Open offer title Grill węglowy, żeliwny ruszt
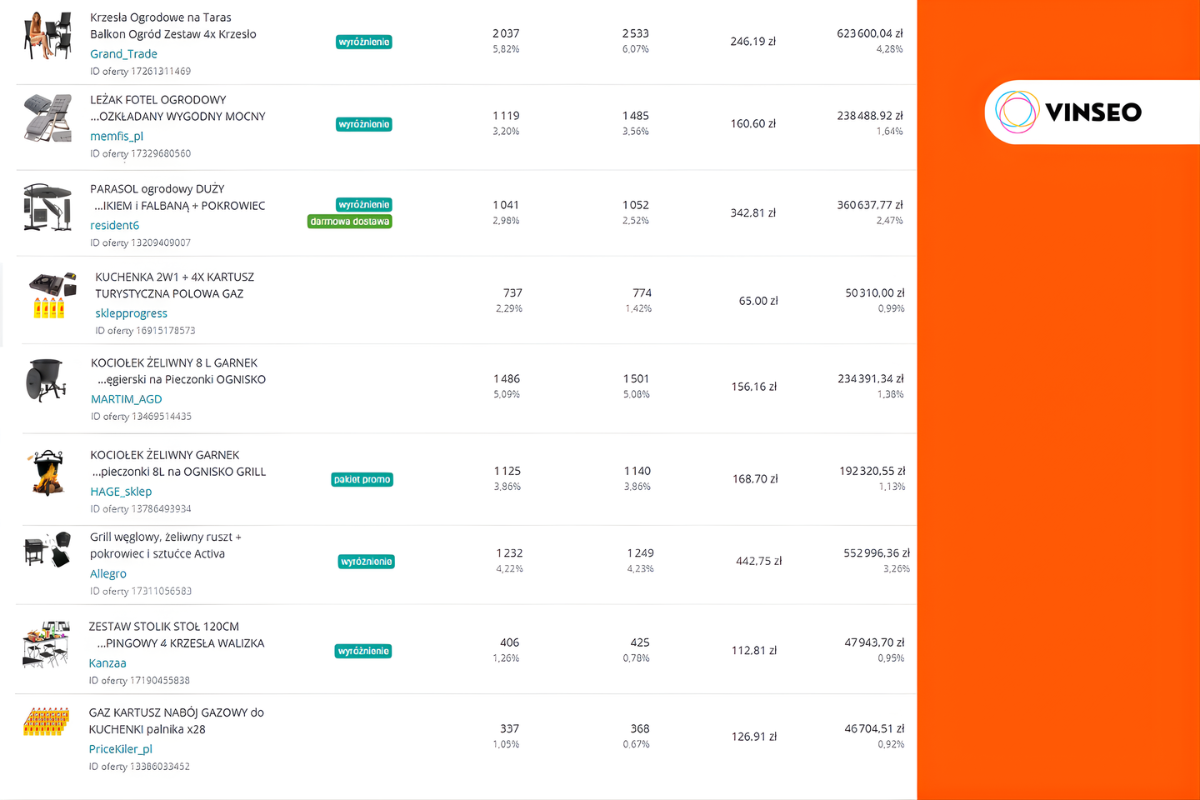 (x=166, y=545)
